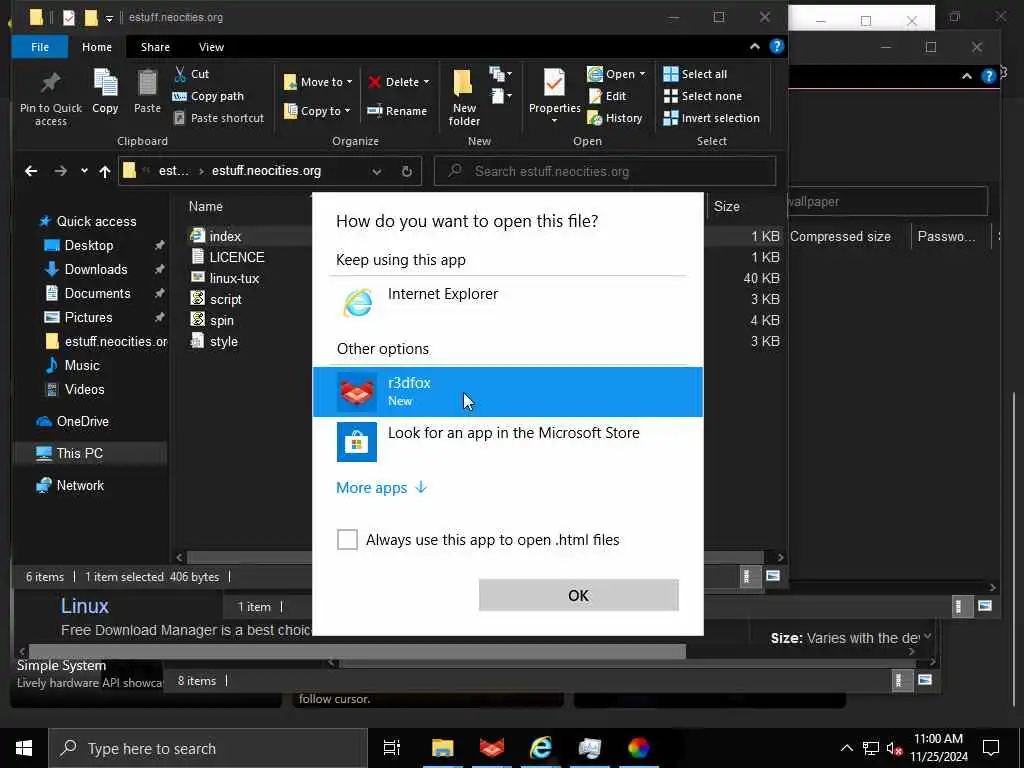1024x768 pixels.
Task: Open the Recent locations dropdown arrow
Action: 84,171
